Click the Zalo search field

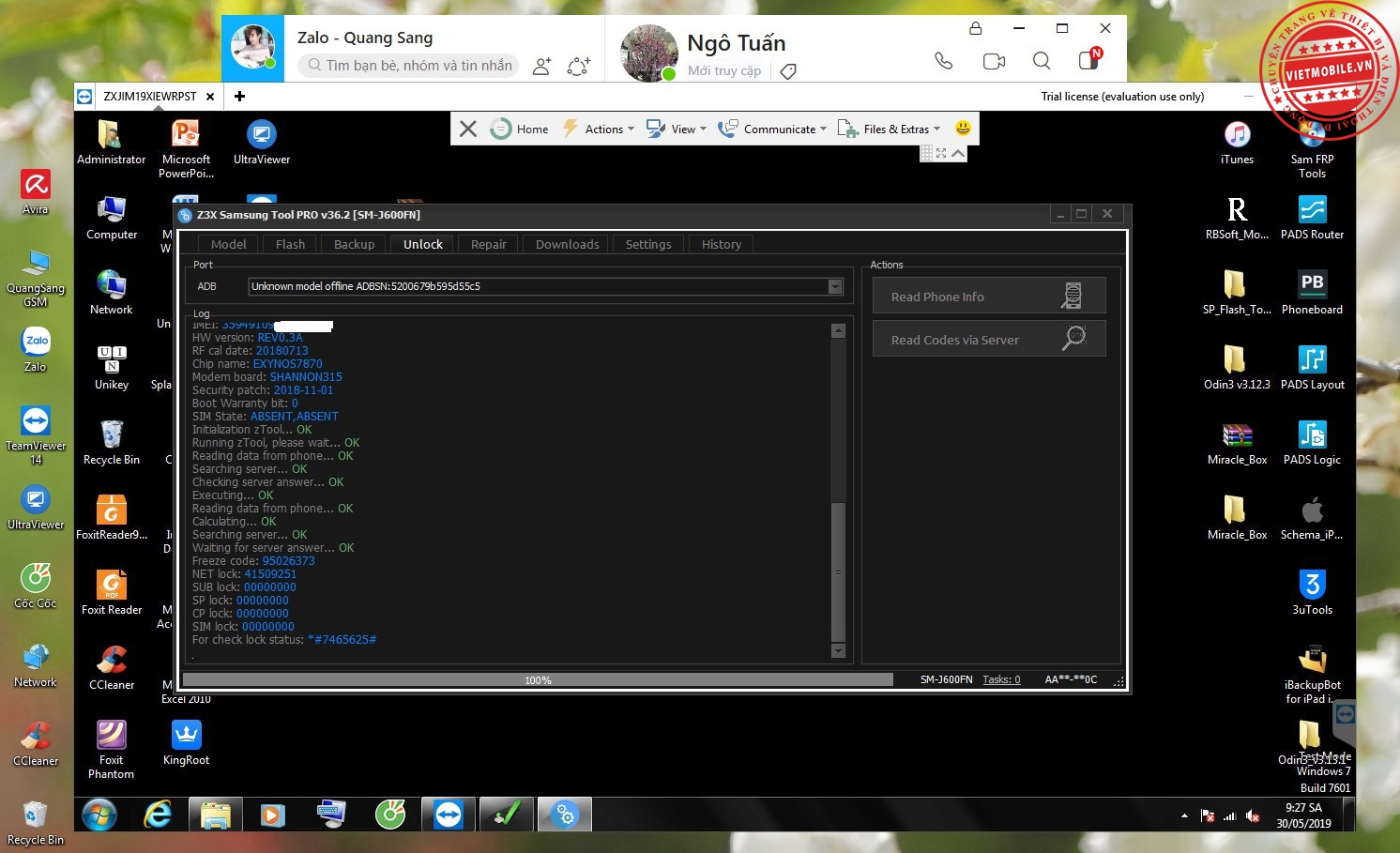(409, 65)
